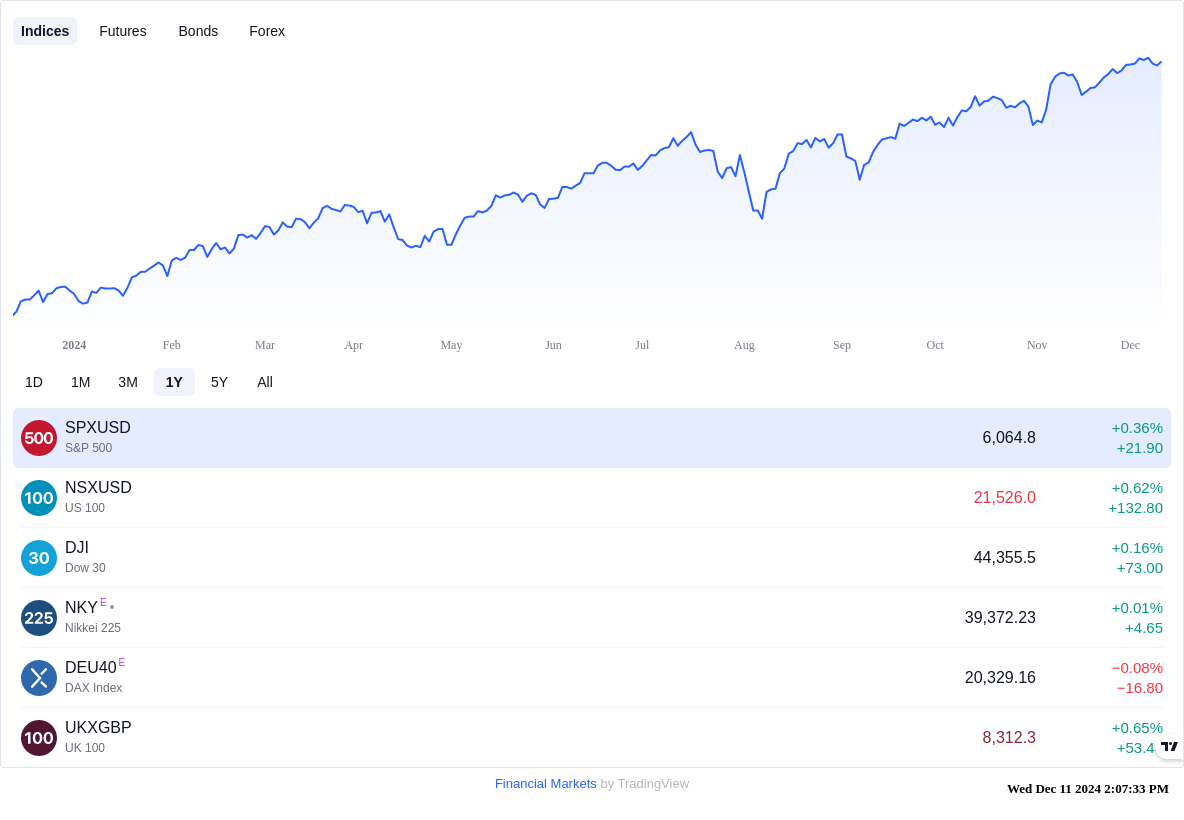Click the chart line near the August dip
The width and height of the screenshot is (1184, 820).
760,216
